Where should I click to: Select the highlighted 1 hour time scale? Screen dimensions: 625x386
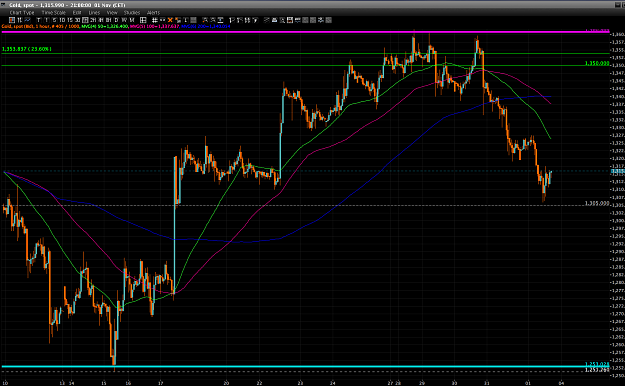(85, 20)
